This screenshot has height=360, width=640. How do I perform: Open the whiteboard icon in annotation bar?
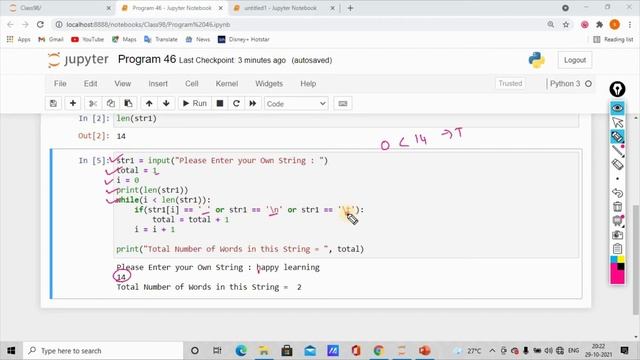617,221
